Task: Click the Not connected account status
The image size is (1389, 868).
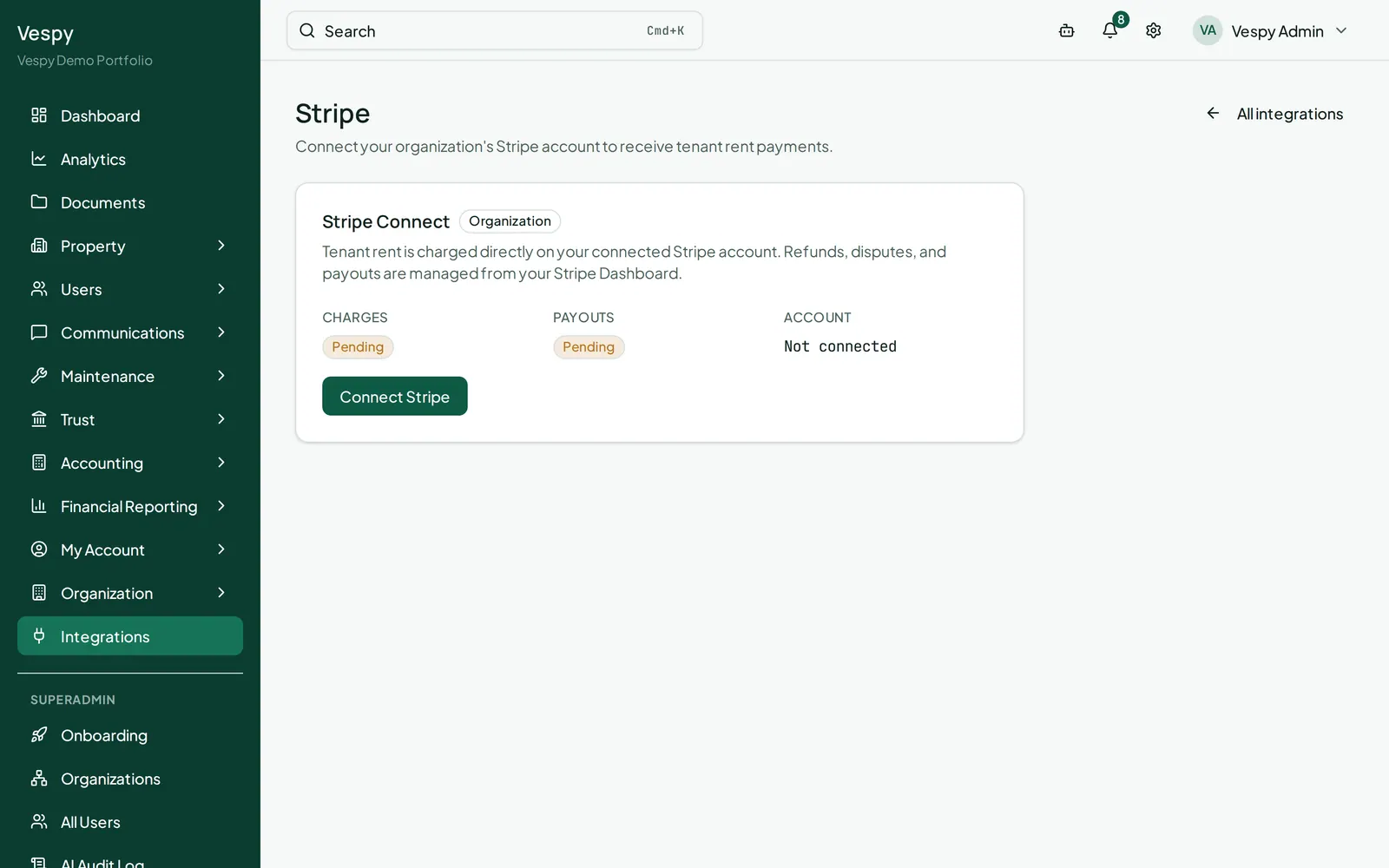Action: coord(840,346)
